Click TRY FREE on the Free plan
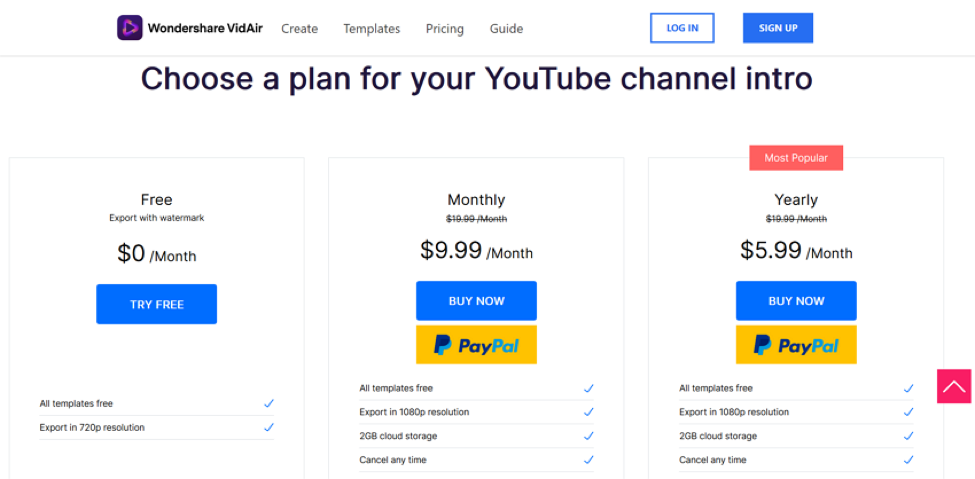Screen dimensions: 975x479 pos(156,304)
